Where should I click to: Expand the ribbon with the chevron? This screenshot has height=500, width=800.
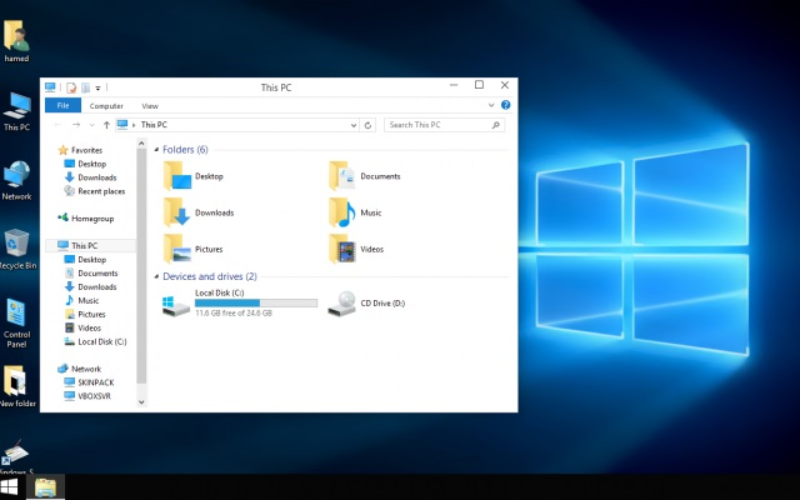click(x=491, y=105)
